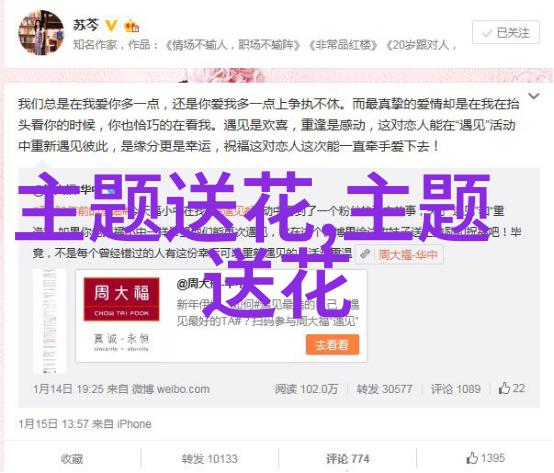554x473 pixels.
Task: Select 转发 10133 in bottom bar
Action: pos(210,459)
